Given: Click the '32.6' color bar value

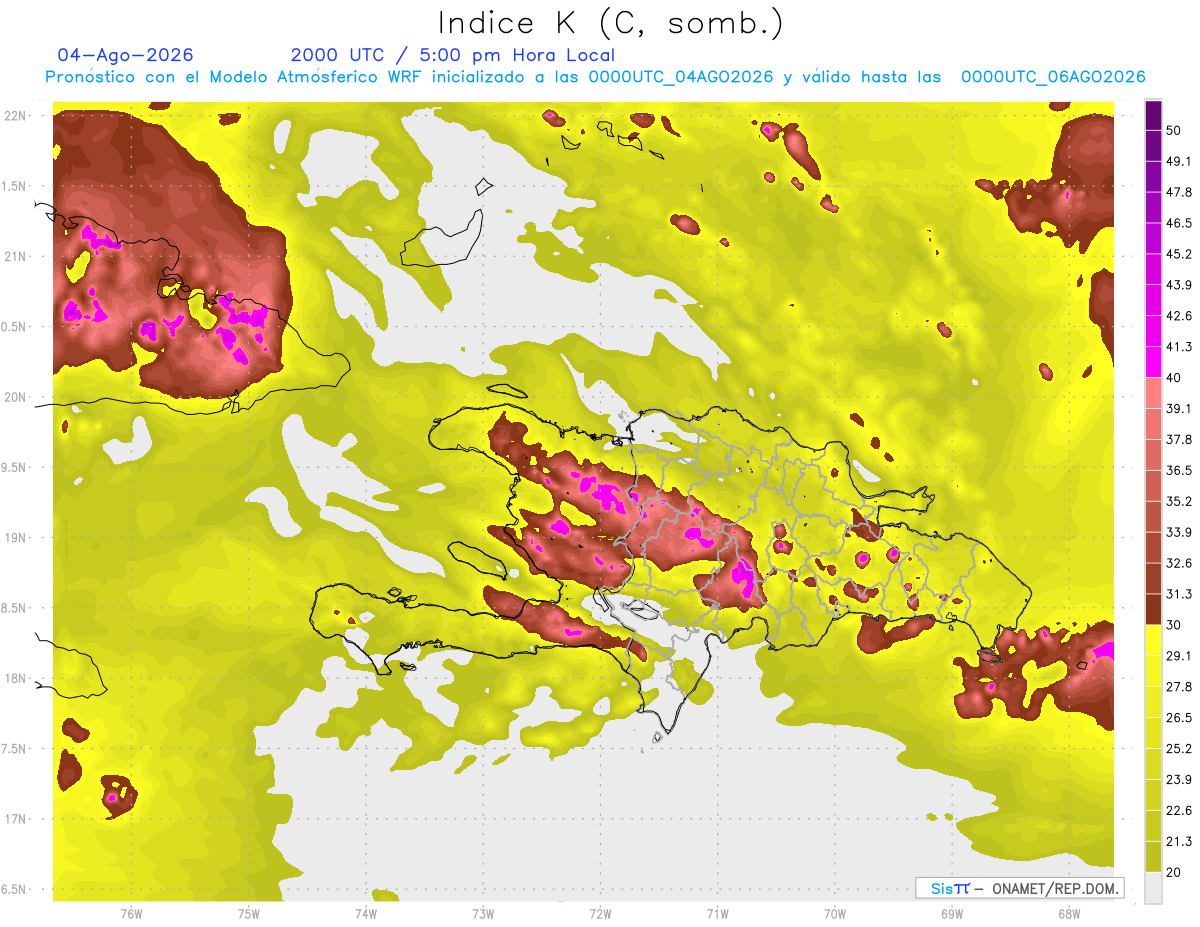Looking at the screenshot, I should click(1179, 563).
